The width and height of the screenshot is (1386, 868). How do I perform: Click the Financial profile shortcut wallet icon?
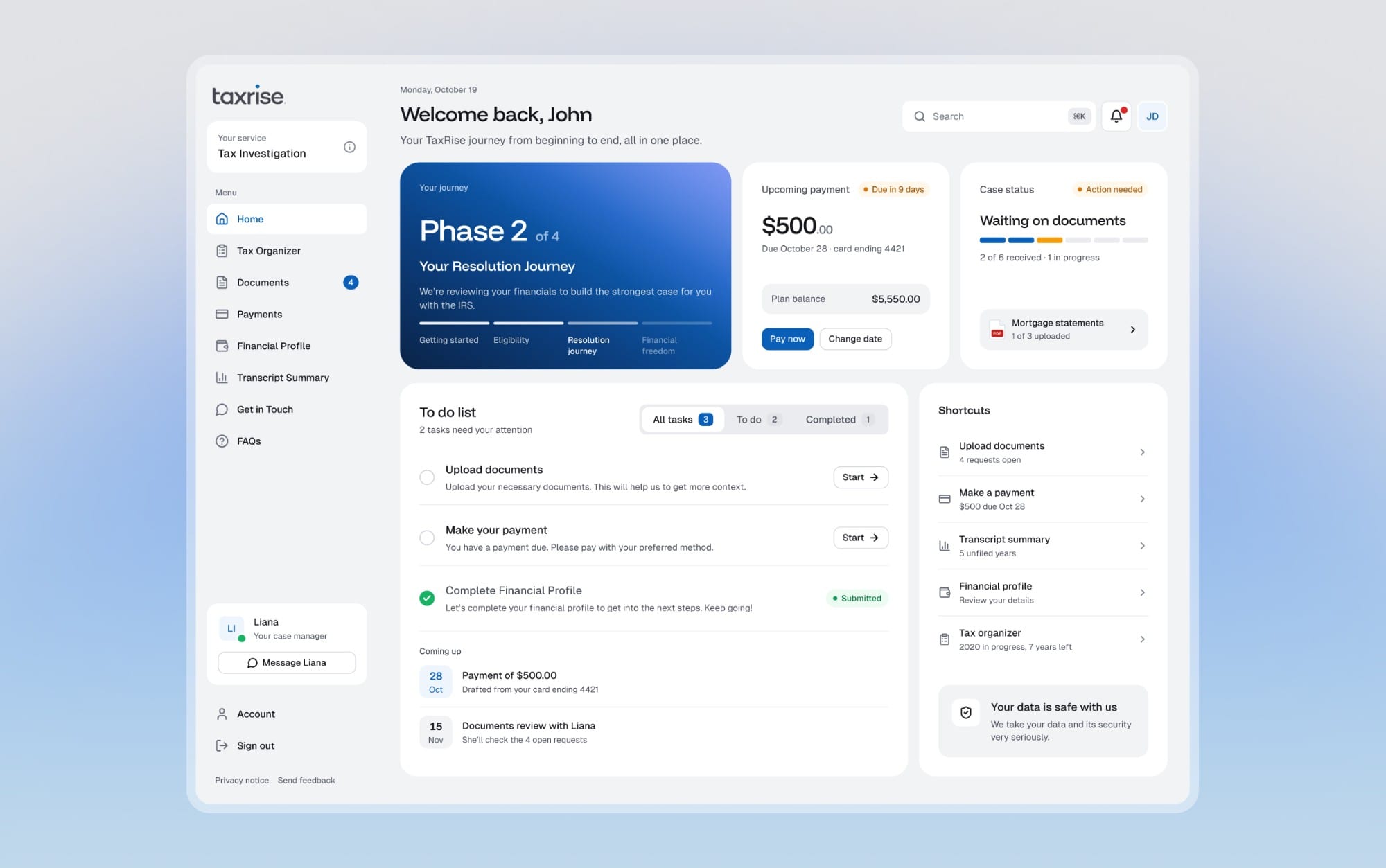pos(944,592)
